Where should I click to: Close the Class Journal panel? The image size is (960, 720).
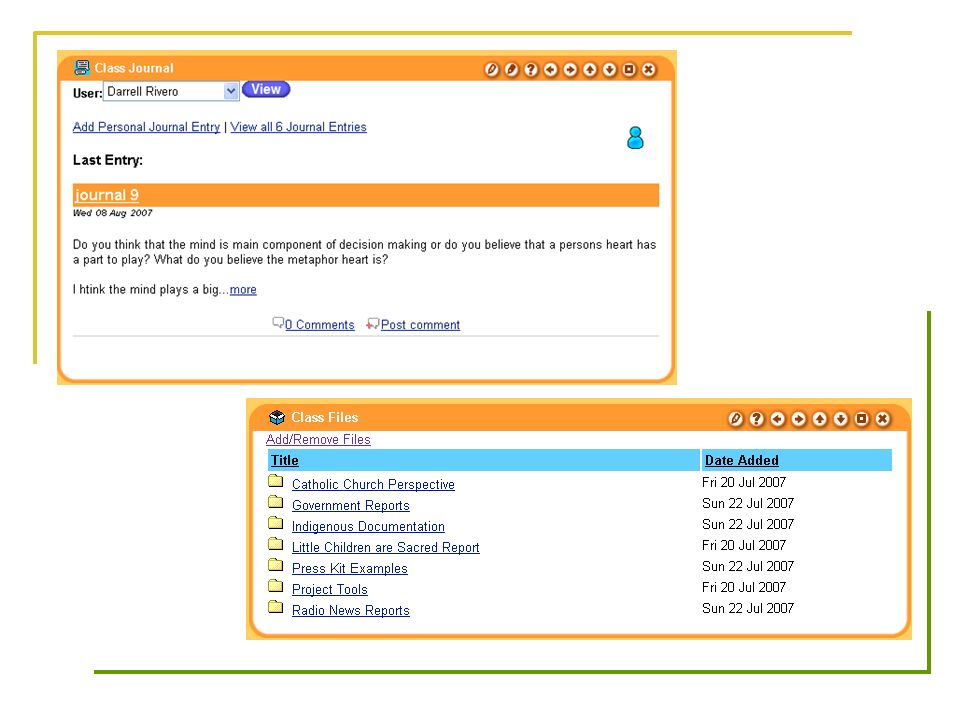coord(648,70)
